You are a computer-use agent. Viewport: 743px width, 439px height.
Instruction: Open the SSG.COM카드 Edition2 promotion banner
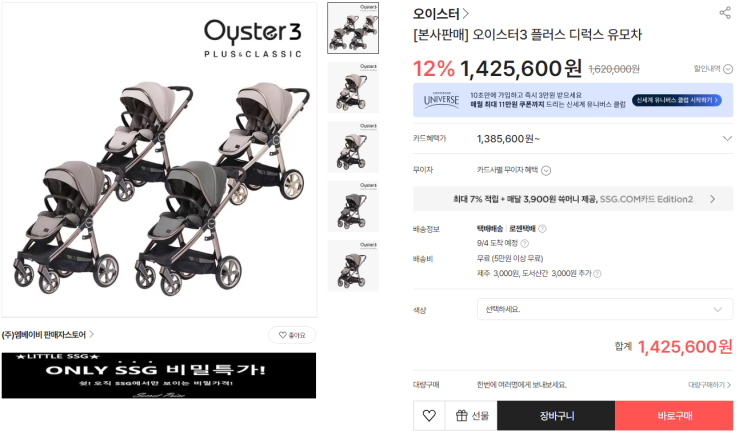pyautogui.click(x=573, y=199)
